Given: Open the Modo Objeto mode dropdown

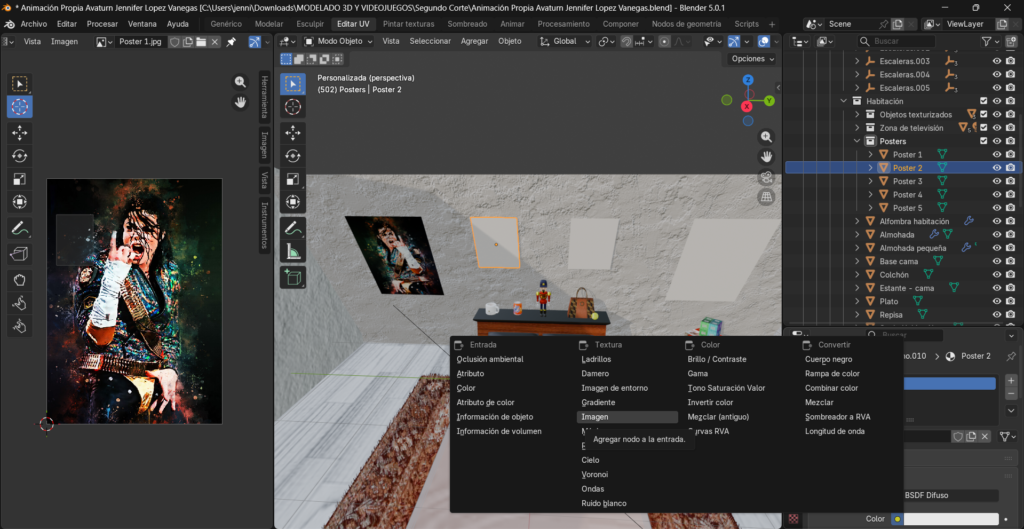Looking at the screenshot, I should click(338, 41).
